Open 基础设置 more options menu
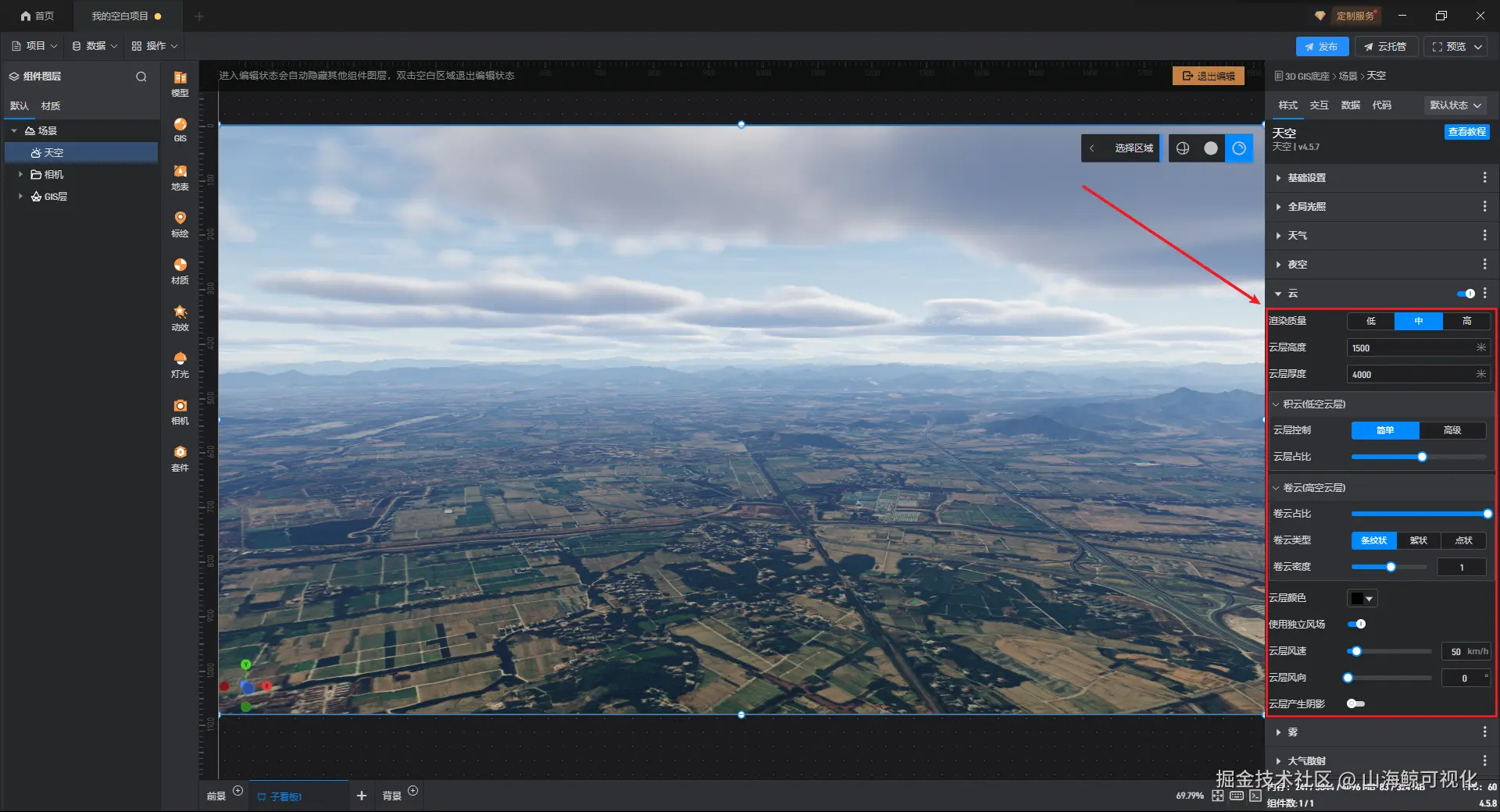The width and height of the screenshot is (1500, 812). [x=1484, y=178]
